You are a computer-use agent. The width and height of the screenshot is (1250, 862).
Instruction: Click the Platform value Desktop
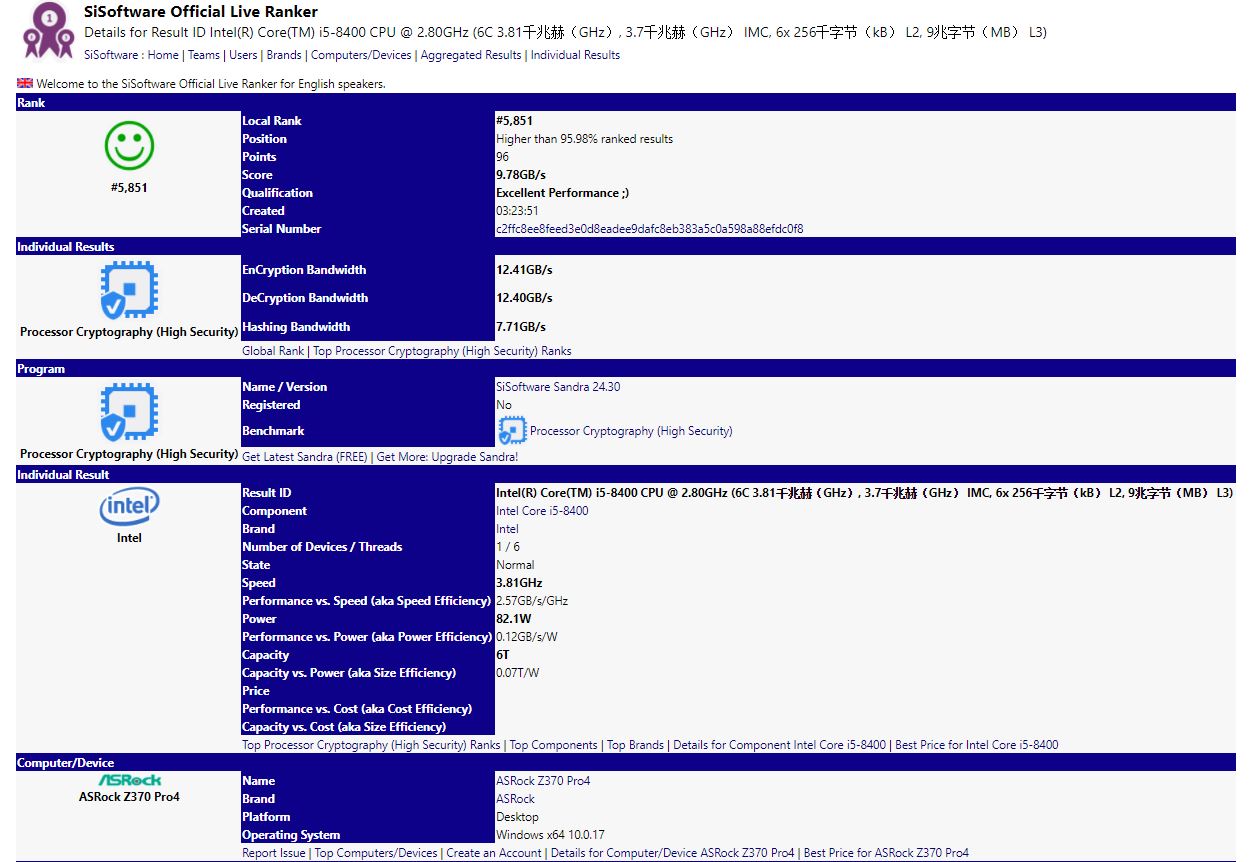tap(517, 817)
